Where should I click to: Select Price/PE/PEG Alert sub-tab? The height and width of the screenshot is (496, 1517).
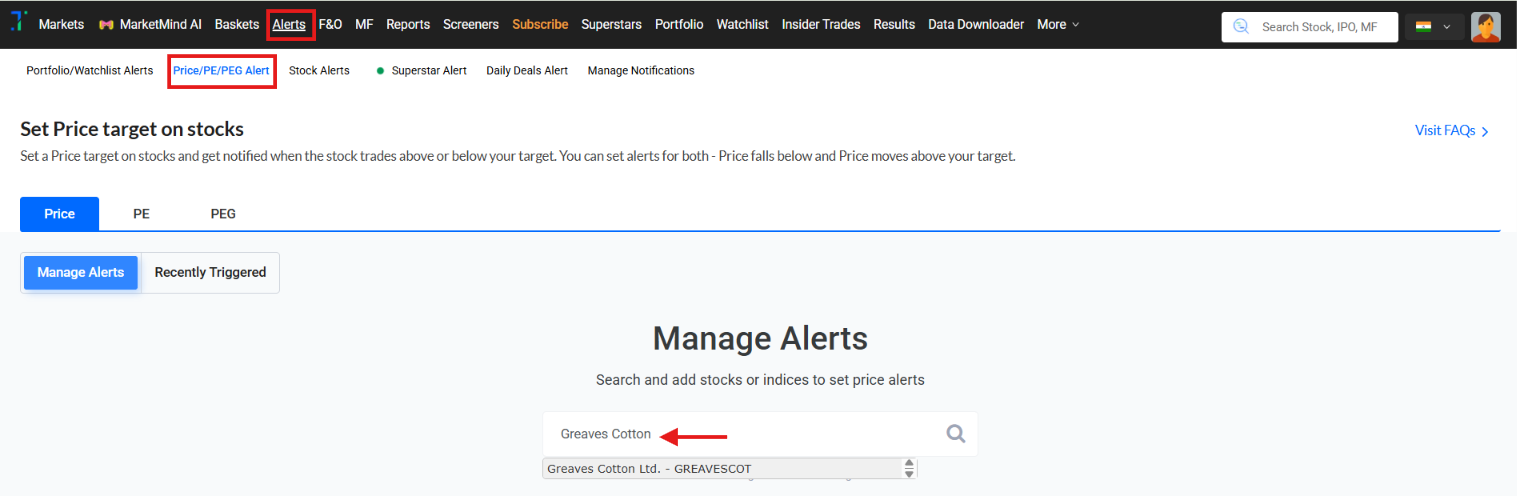tap(221, 71)
